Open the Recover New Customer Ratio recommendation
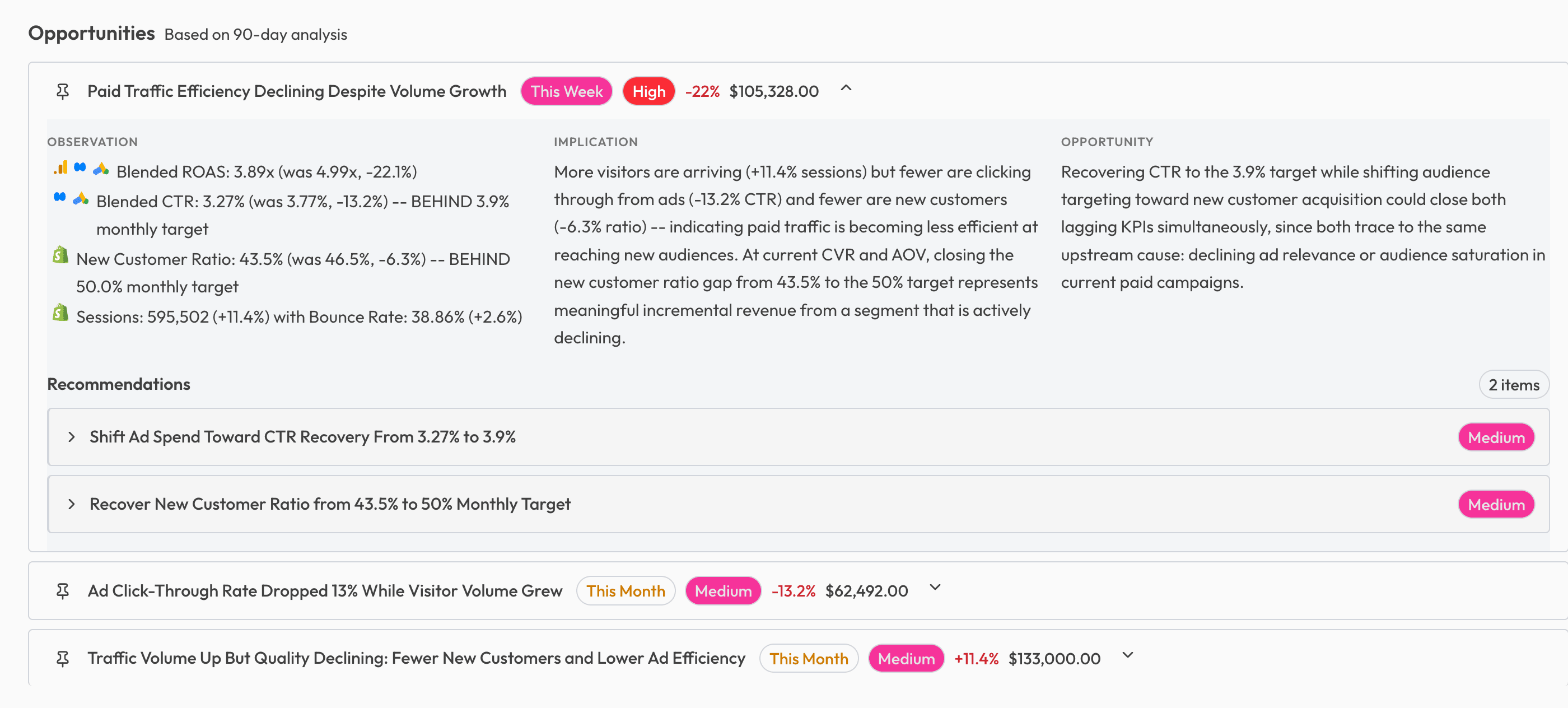 click(72, 504)
